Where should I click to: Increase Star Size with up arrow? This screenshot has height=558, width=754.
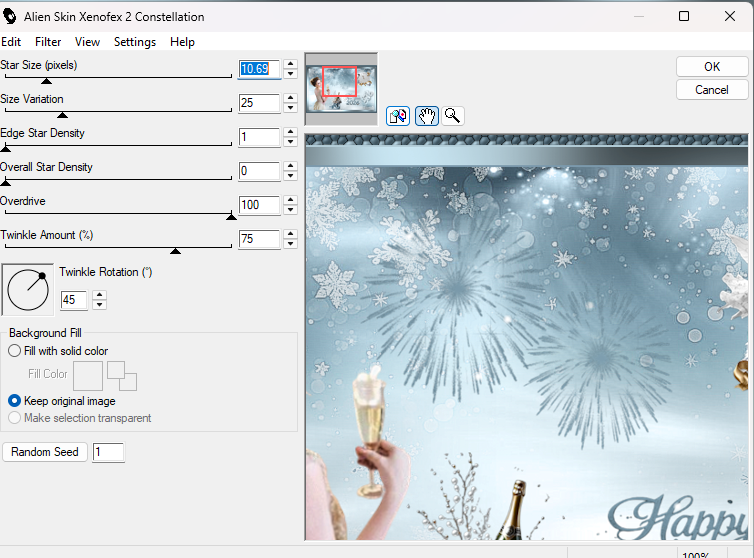(290, 64)
